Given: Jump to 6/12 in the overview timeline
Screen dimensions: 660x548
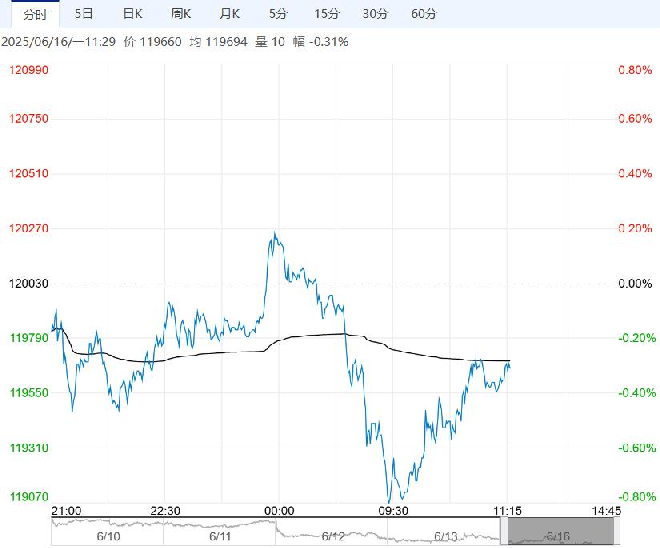Looking at the screenshot, I should click(333, 536).
